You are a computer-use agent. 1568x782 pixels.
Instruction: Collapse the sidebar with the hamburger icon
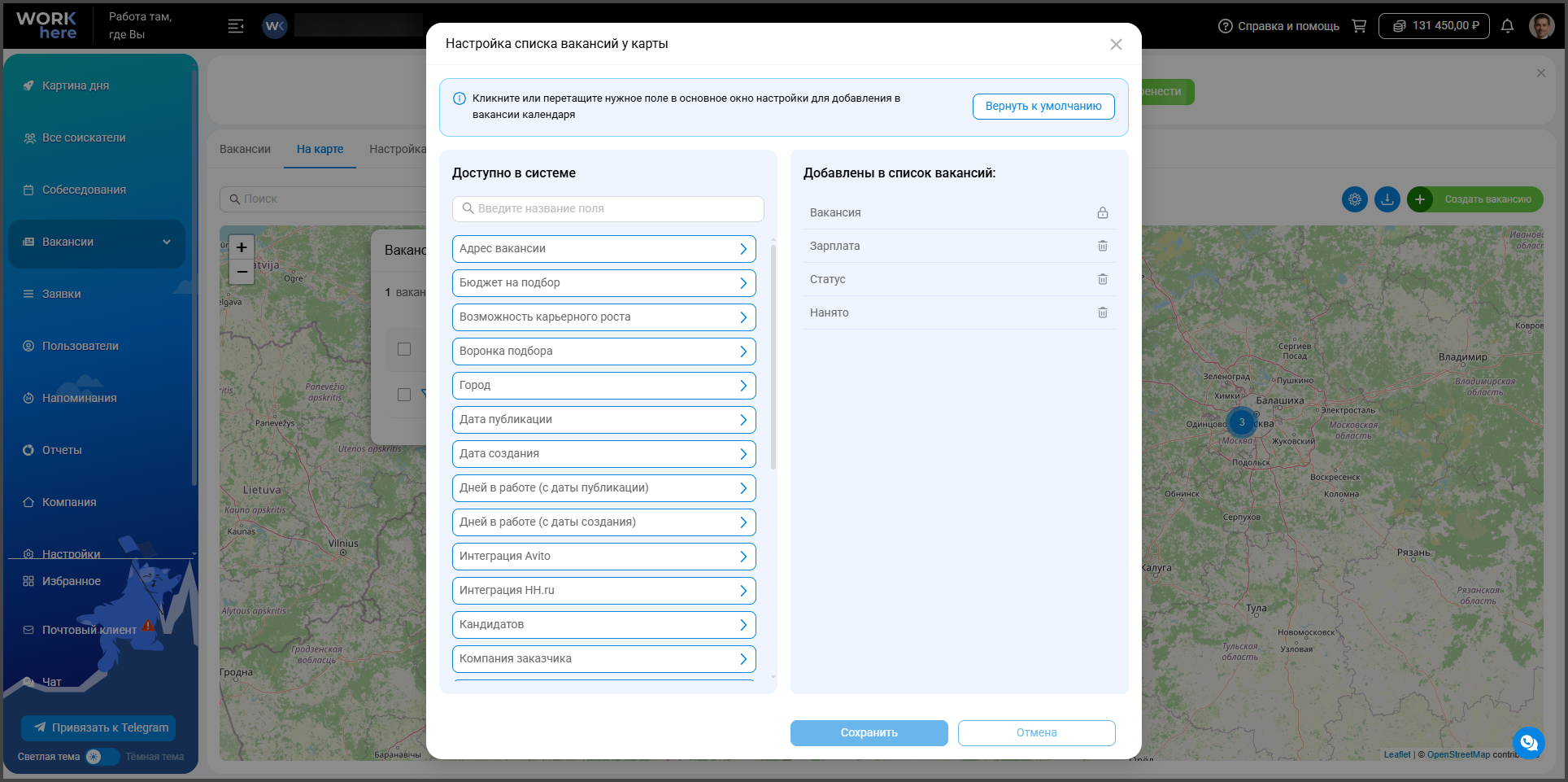[x=236, y=26]
